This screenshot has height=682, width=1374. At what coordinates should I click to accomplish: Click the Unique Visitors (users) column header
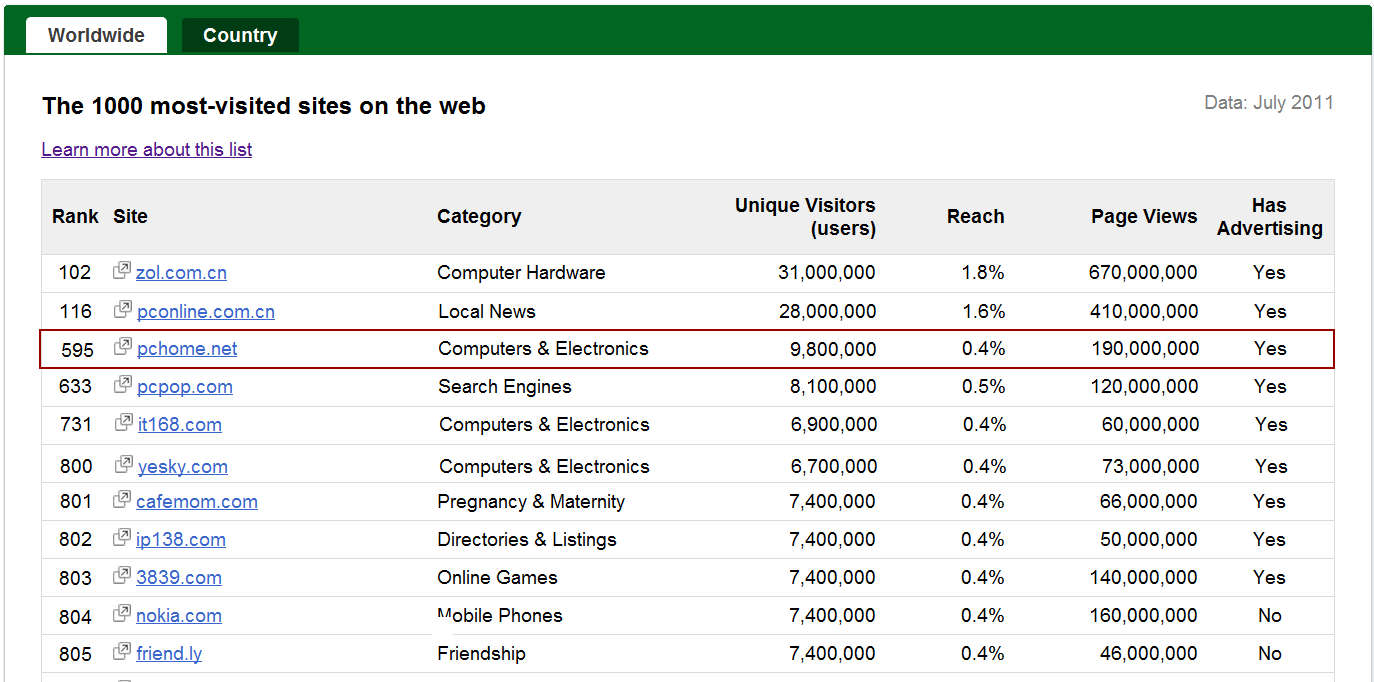[805, 217]
